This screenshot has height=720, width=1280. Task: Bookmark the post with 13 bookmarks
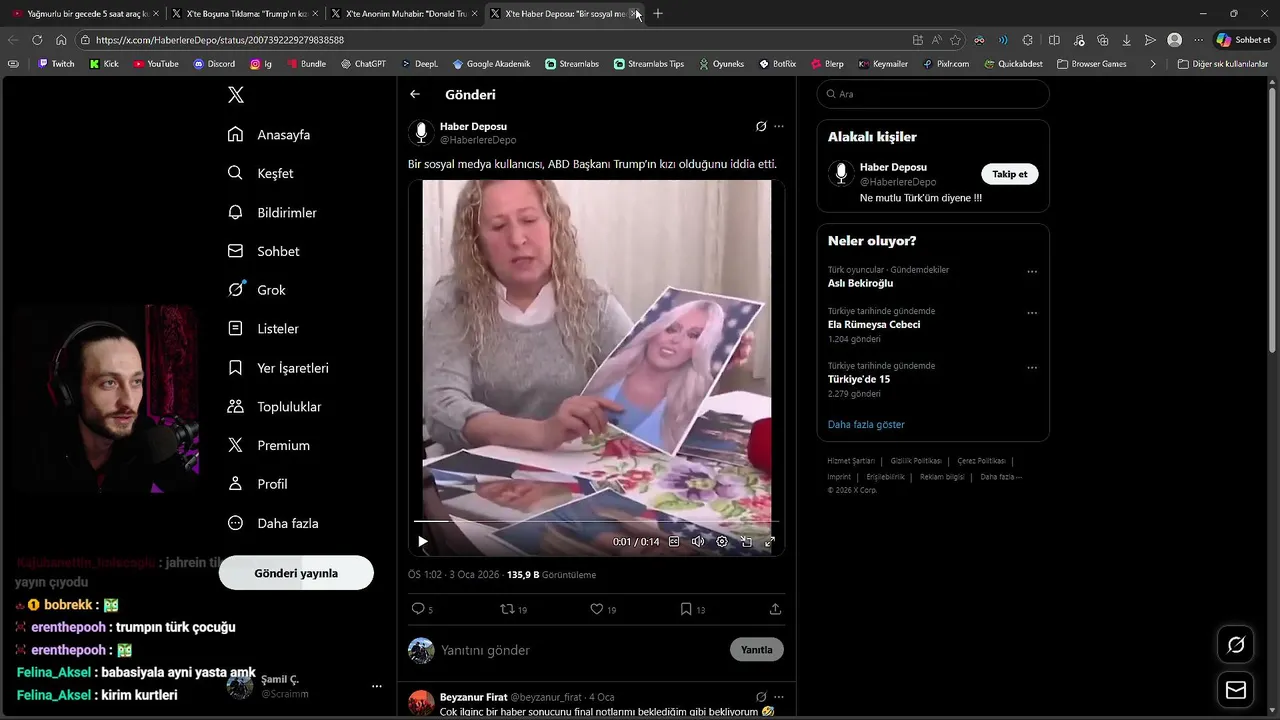point(693,609)
